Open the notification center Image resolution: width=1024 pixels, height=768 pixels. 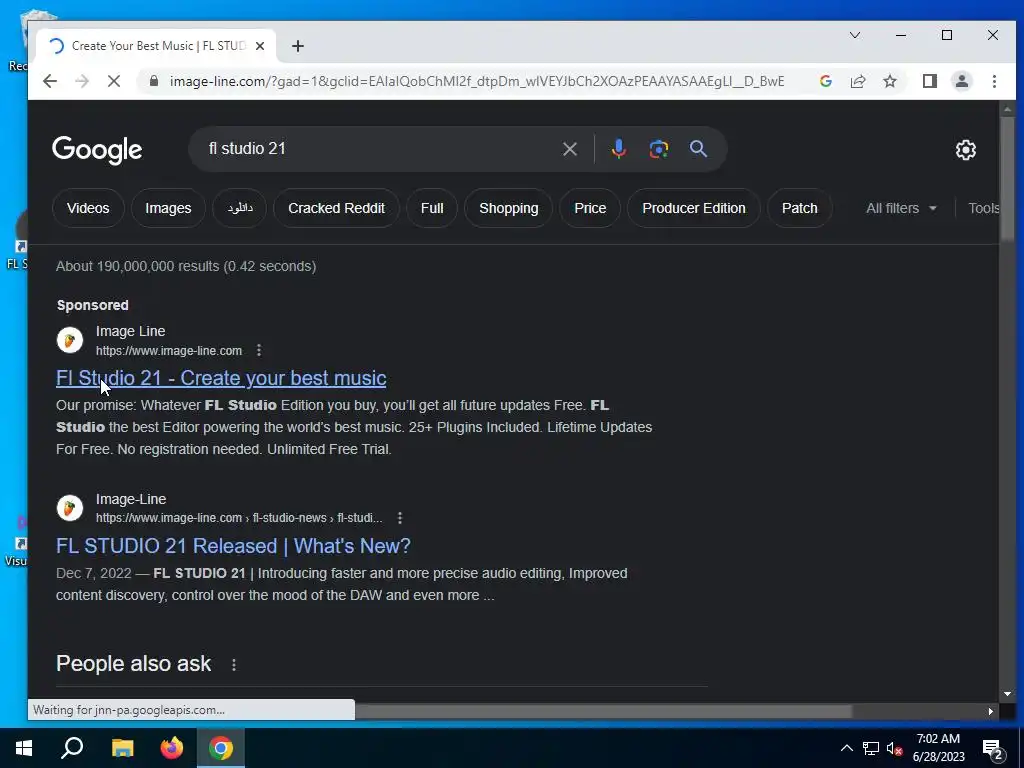[993, 749]
